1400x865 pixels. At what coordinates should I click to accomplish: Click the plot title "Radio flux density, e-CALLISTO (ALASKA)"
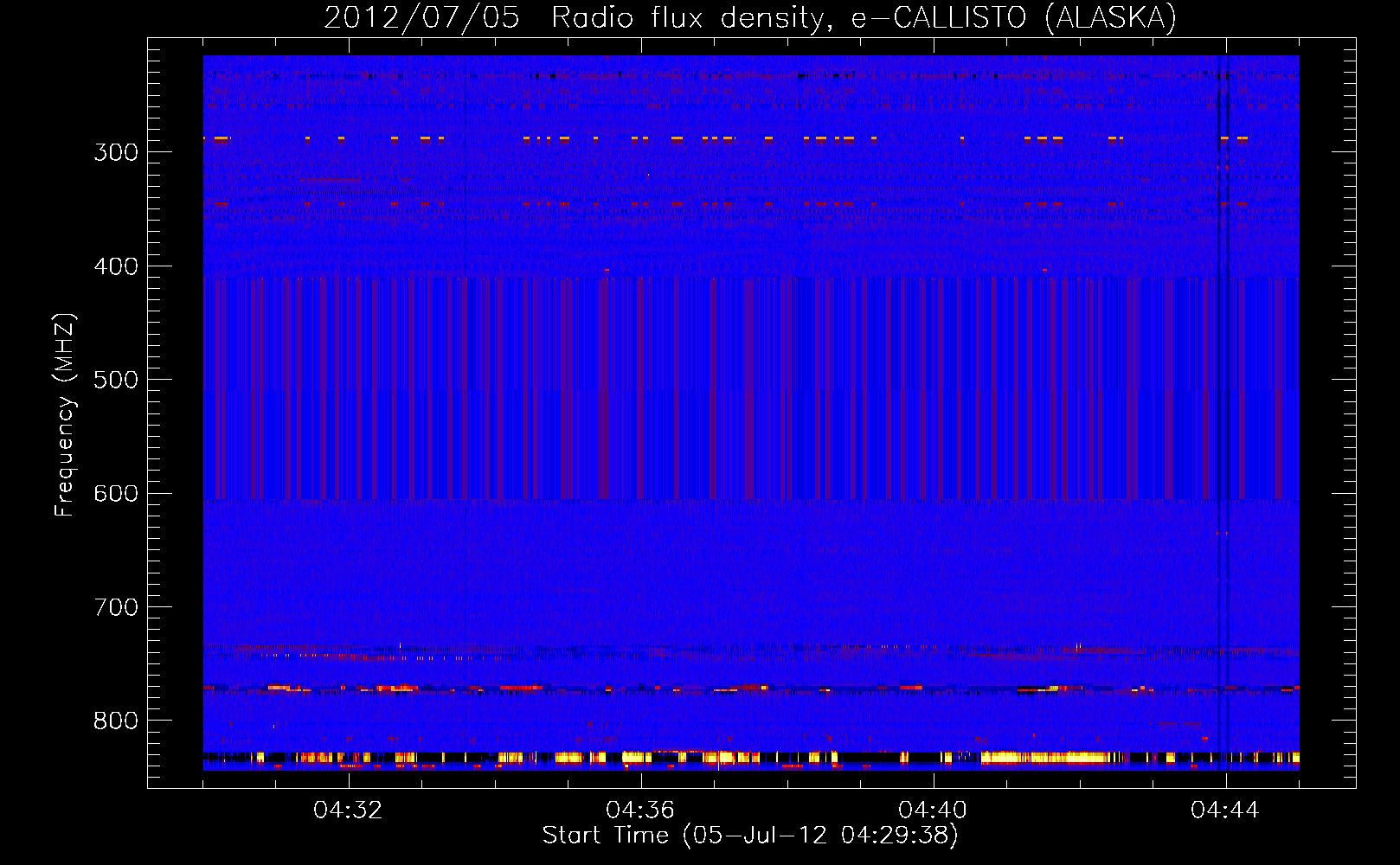click(864, 18)
